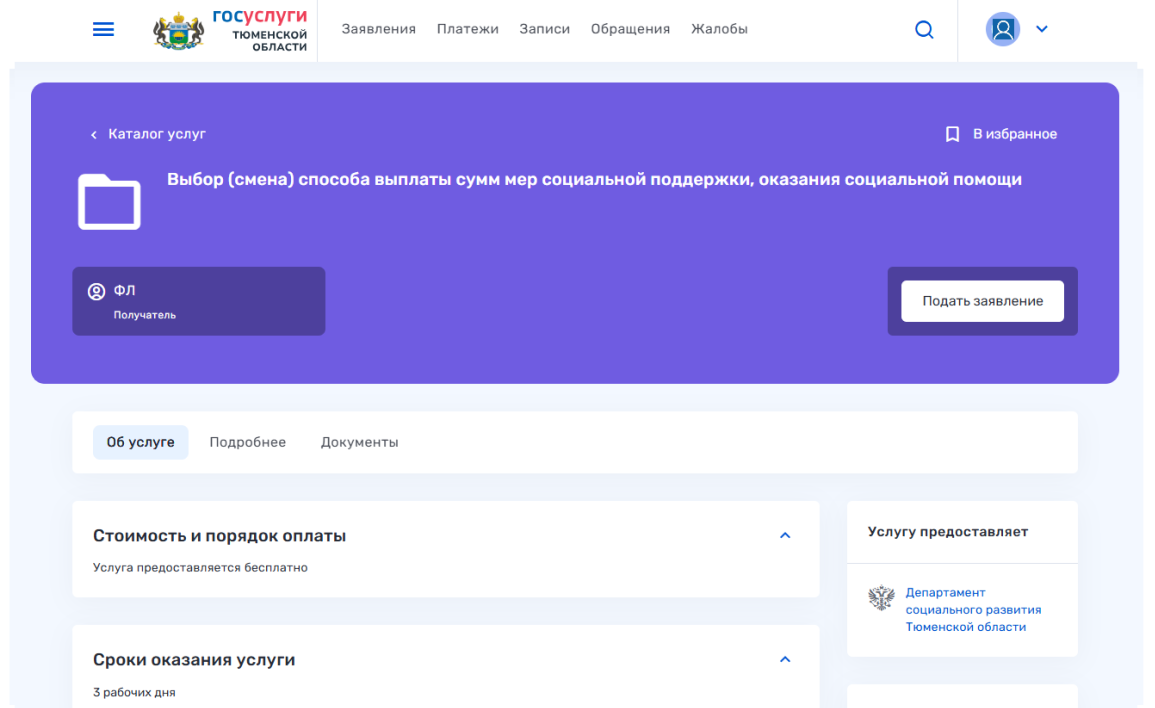Expand the profile dropdown arrow
The image size is (1155, 708).
(1042, 29)
